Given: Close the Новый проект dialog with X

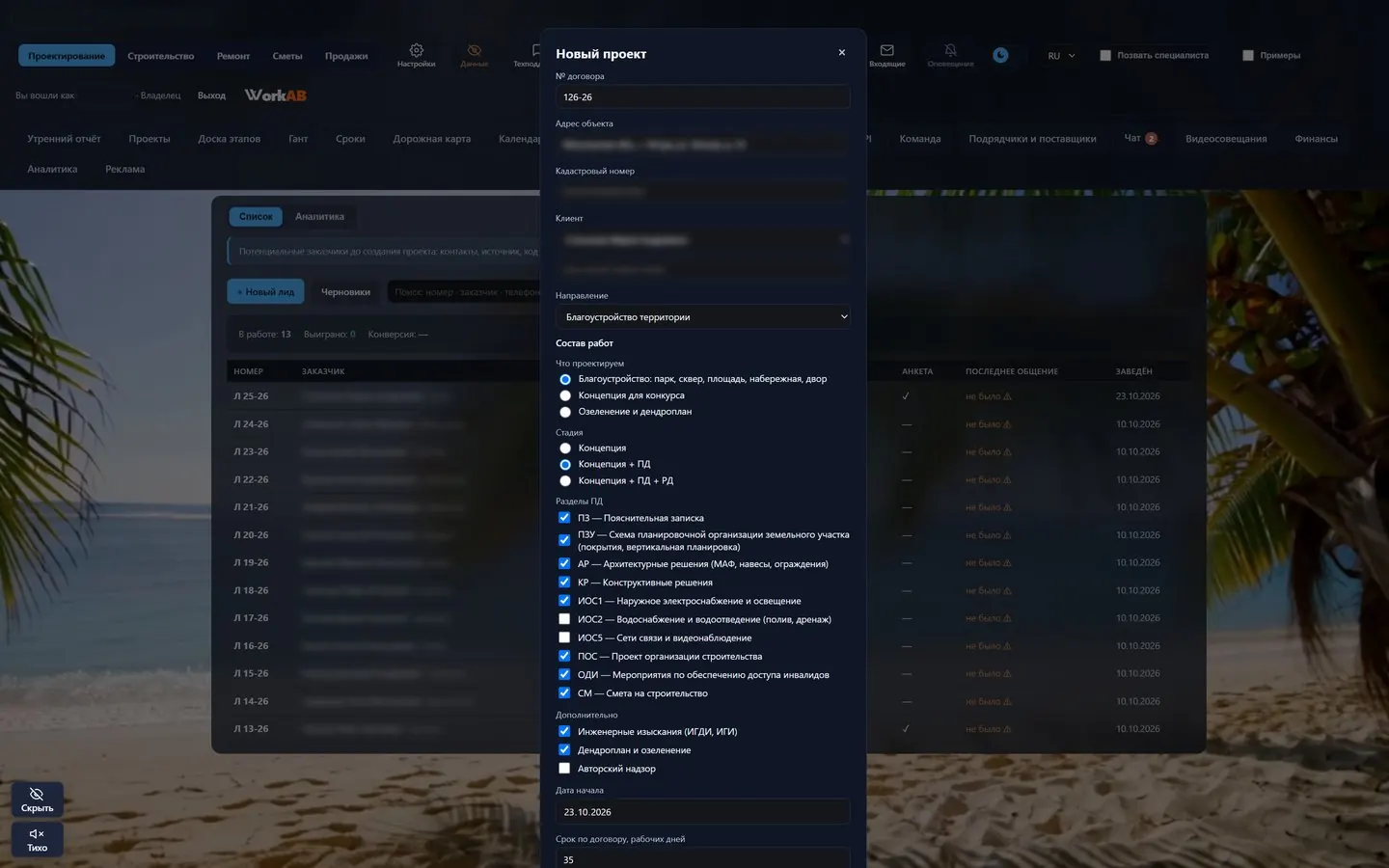Looking at the screenshot, I should click(x=842, y=53).
